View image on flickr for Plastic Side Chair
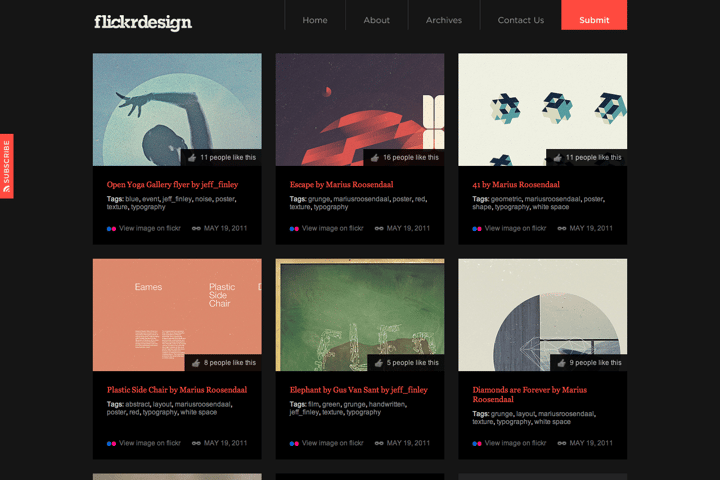 click(x=150, y=443)
